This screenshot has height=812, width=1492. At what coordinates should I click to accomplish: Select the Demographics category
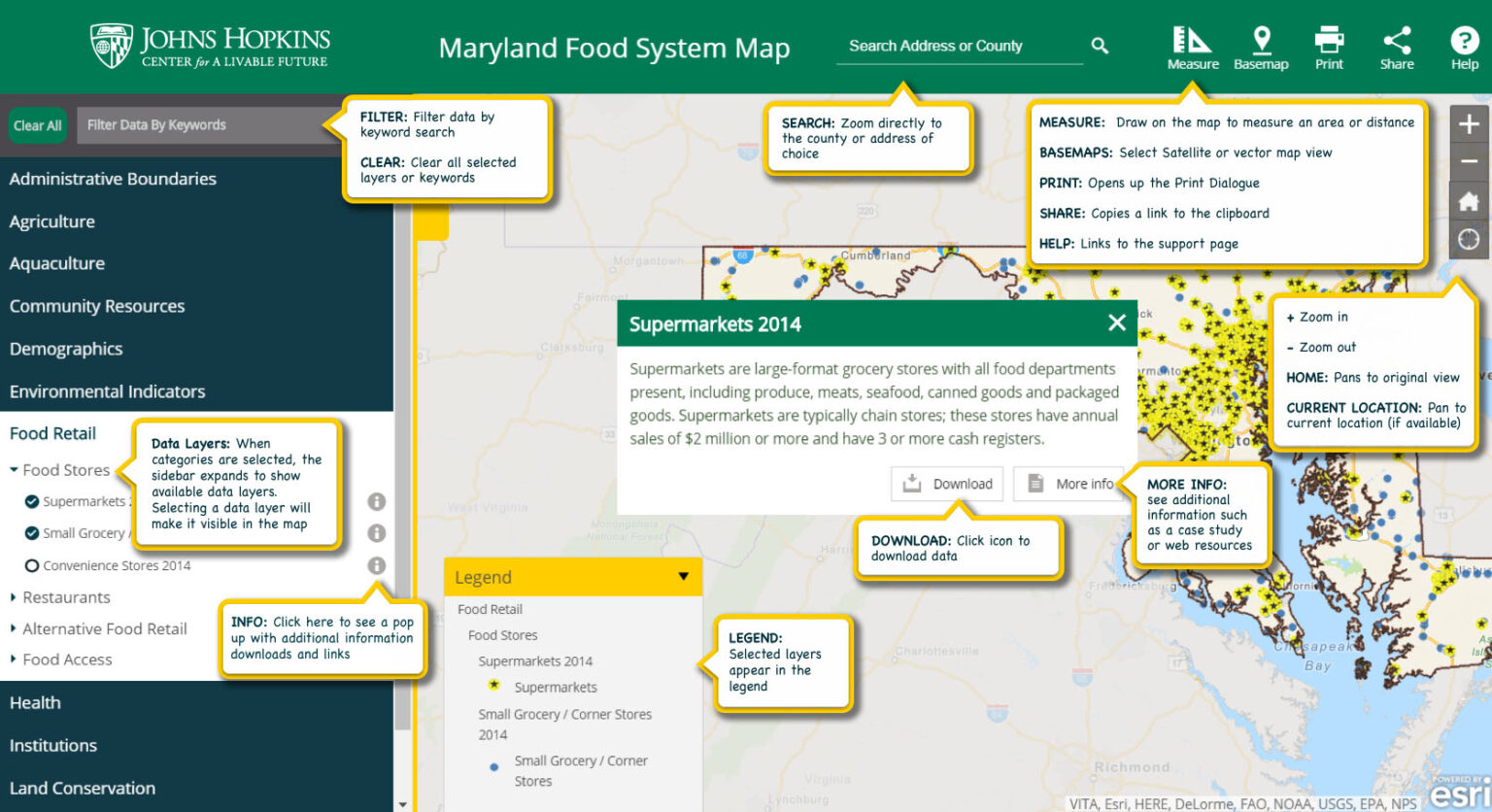tap(66, 348)
